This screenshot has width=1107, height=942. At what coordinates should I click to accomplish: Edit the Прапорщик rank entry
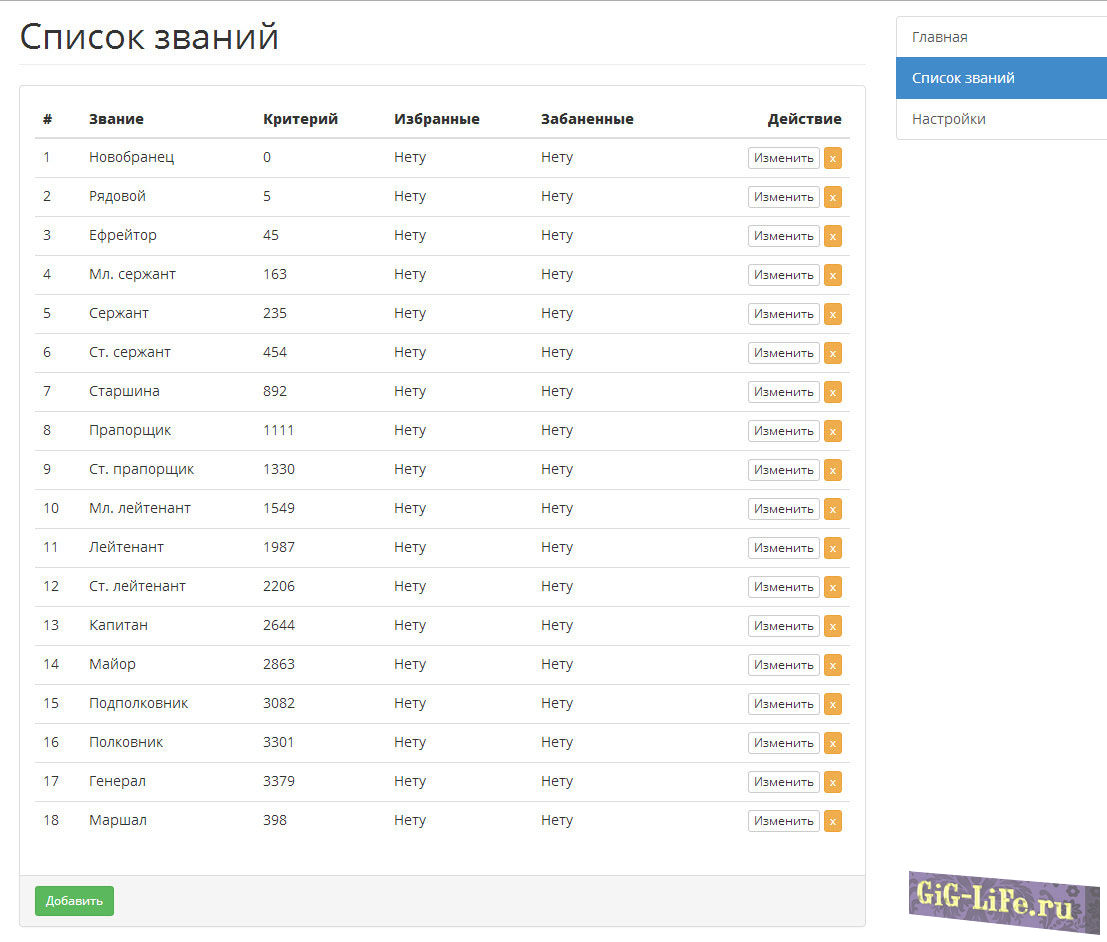coord(783,431)
